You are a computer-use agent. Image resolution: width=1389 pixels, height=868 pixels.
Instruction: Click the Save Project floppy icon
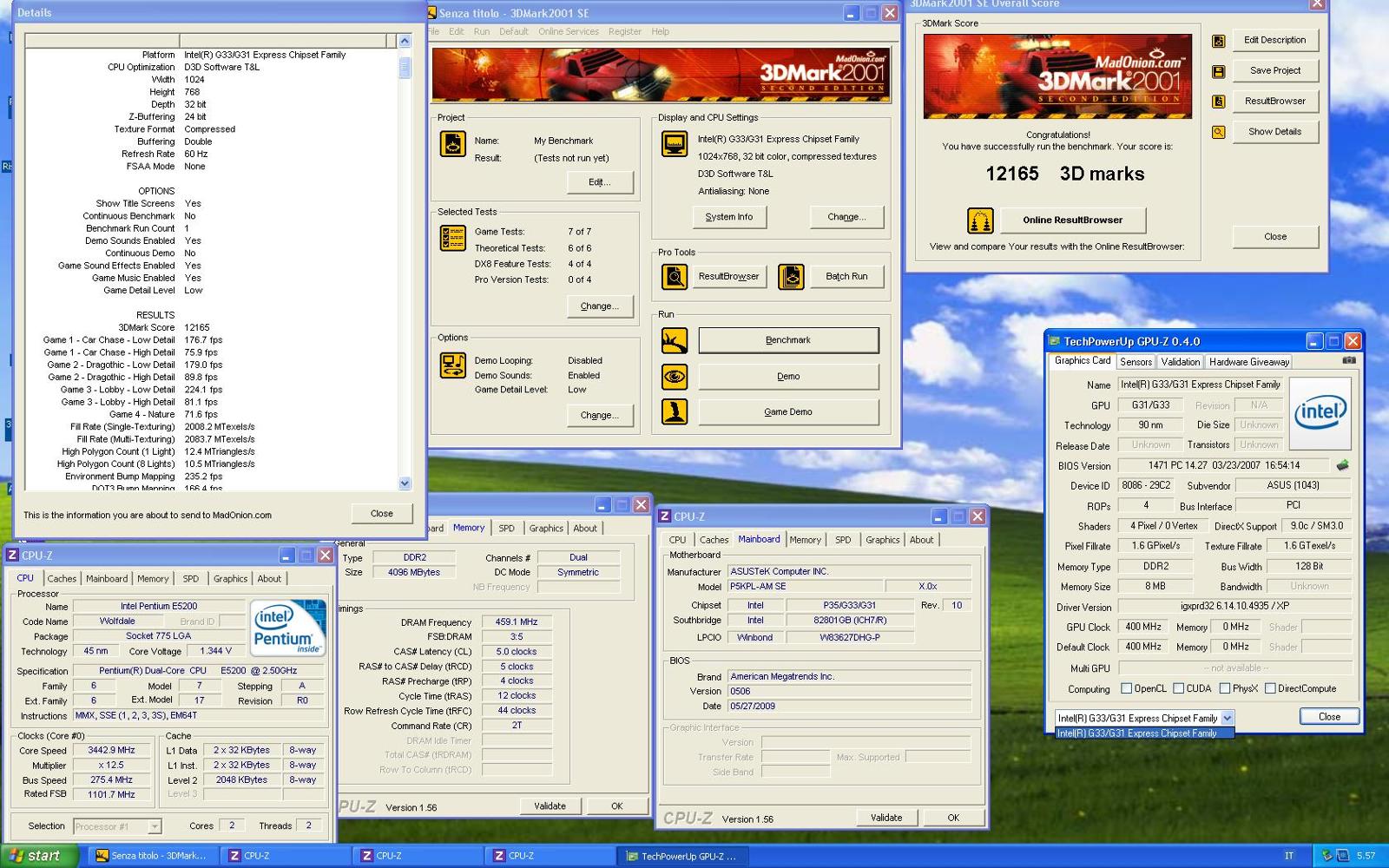pyautogui.click(x=1219, y=71)
